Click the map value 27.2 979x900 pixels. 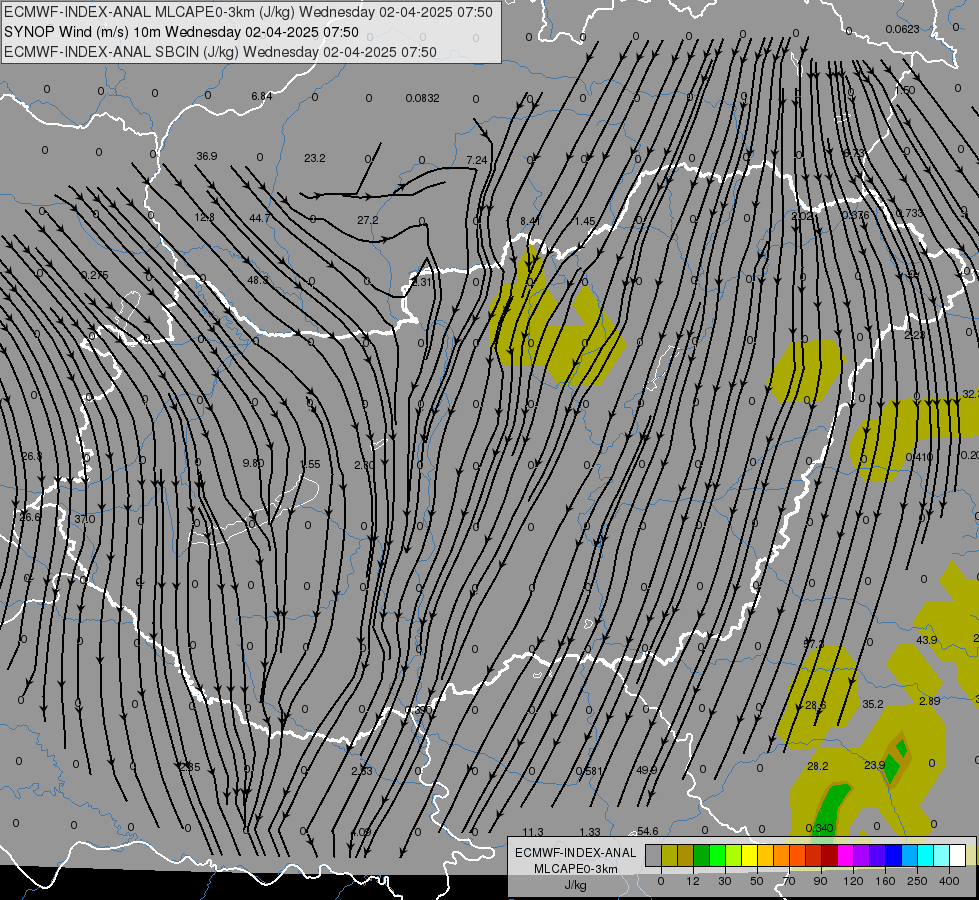point(368,220)
